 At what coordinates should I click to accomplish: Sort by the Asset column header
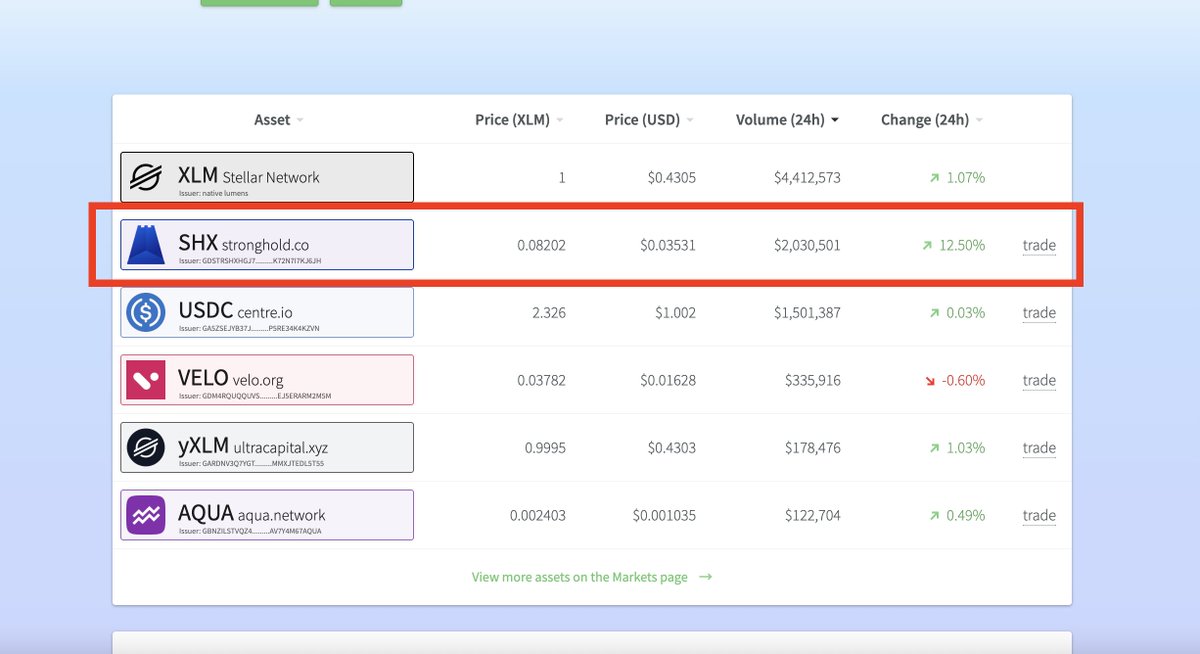pos(278,120)
